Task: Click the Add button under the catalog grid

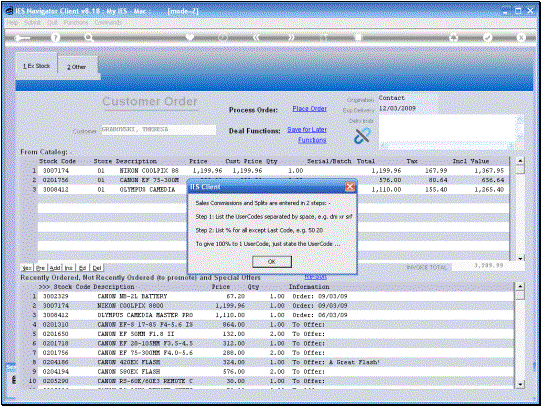Action: coord(55,268)
